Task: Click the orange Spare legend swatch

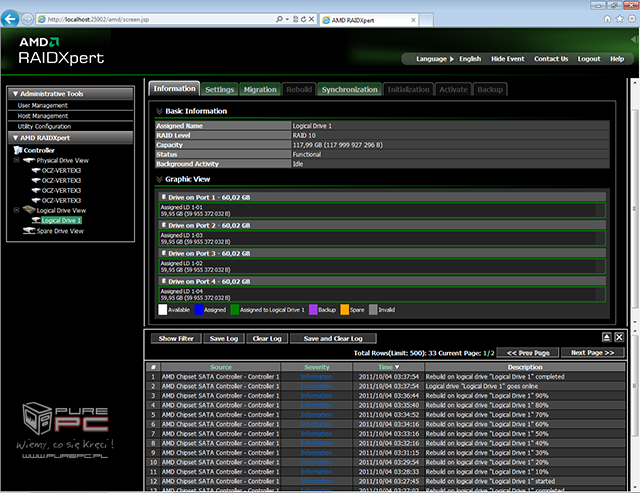Action: pos(344,309)
